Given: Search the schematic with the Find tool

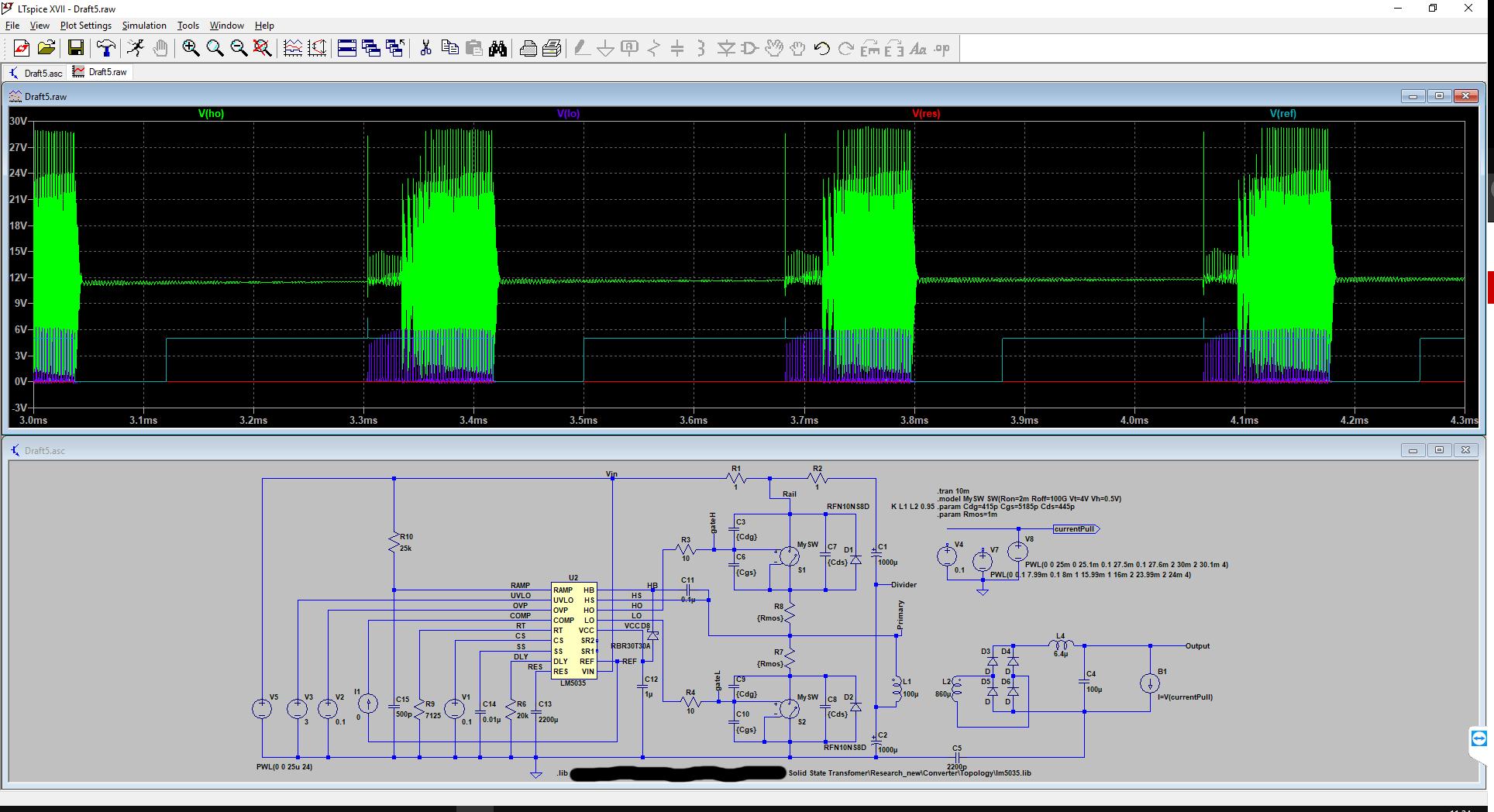Looking at the screenshot, I should pyautogui.click(x=498, y=48).
